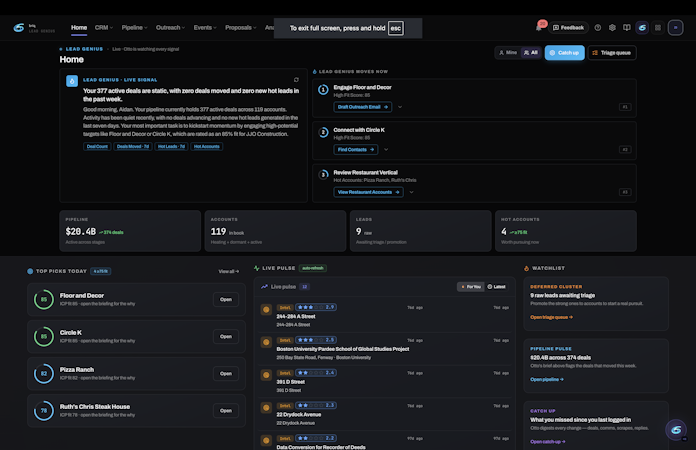Viewport: 696px width, 450px height.
Task: Open settings via the gear icon
Action: click(x=612, y=28)
